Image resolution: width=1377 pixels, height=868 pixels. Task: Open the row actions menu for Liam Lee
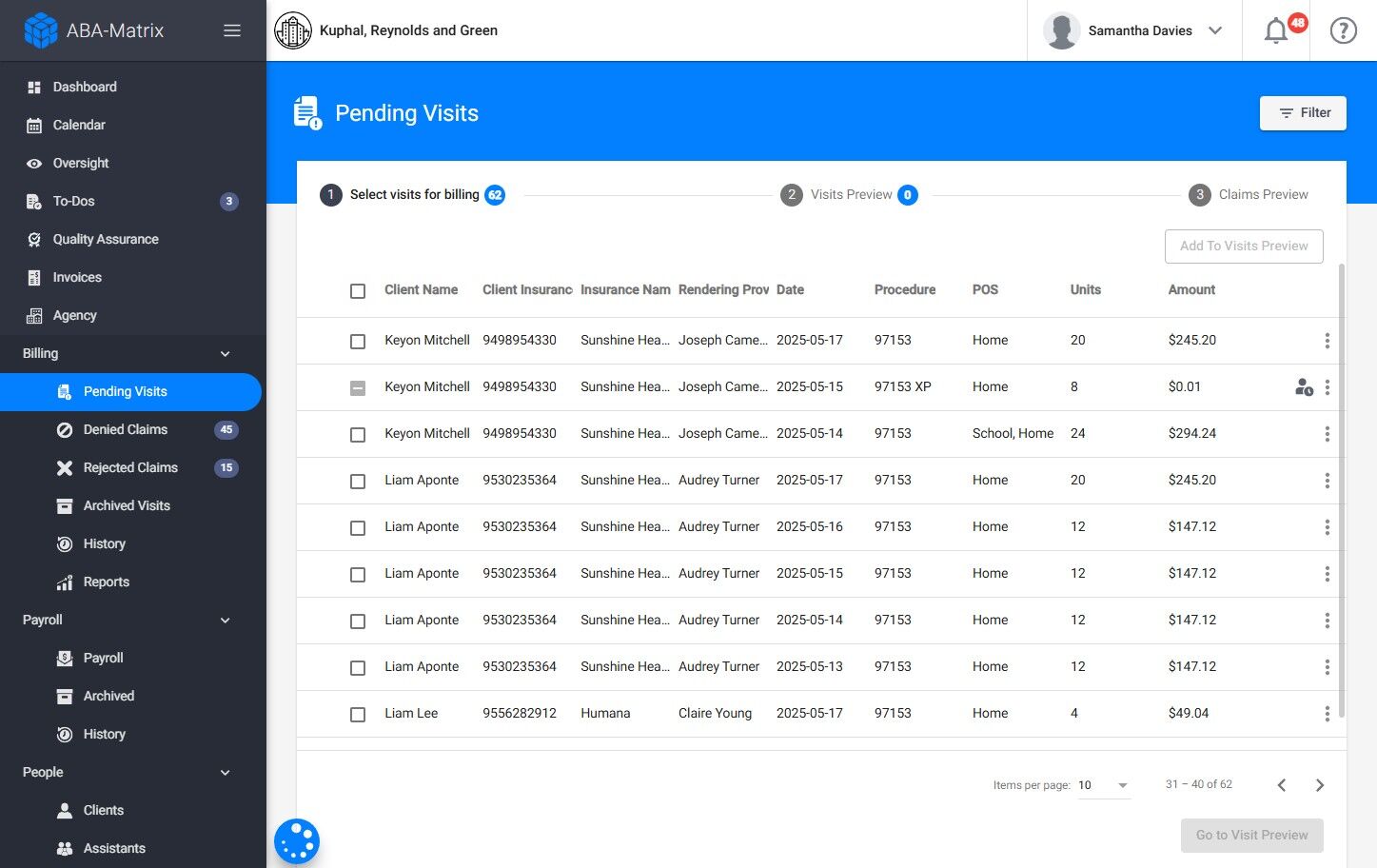(1328, 714)
